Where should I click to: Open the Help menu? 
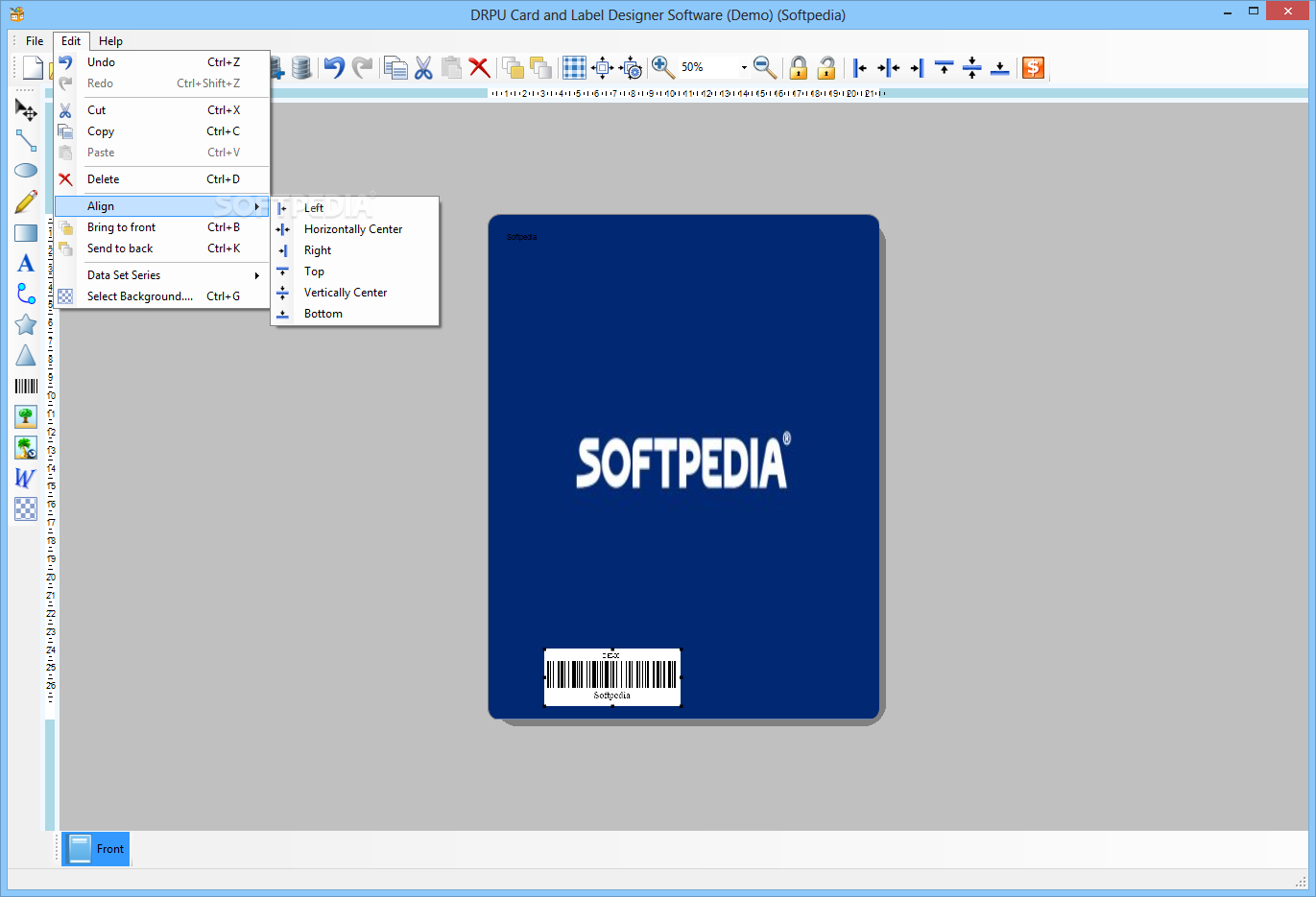[110, 41]
